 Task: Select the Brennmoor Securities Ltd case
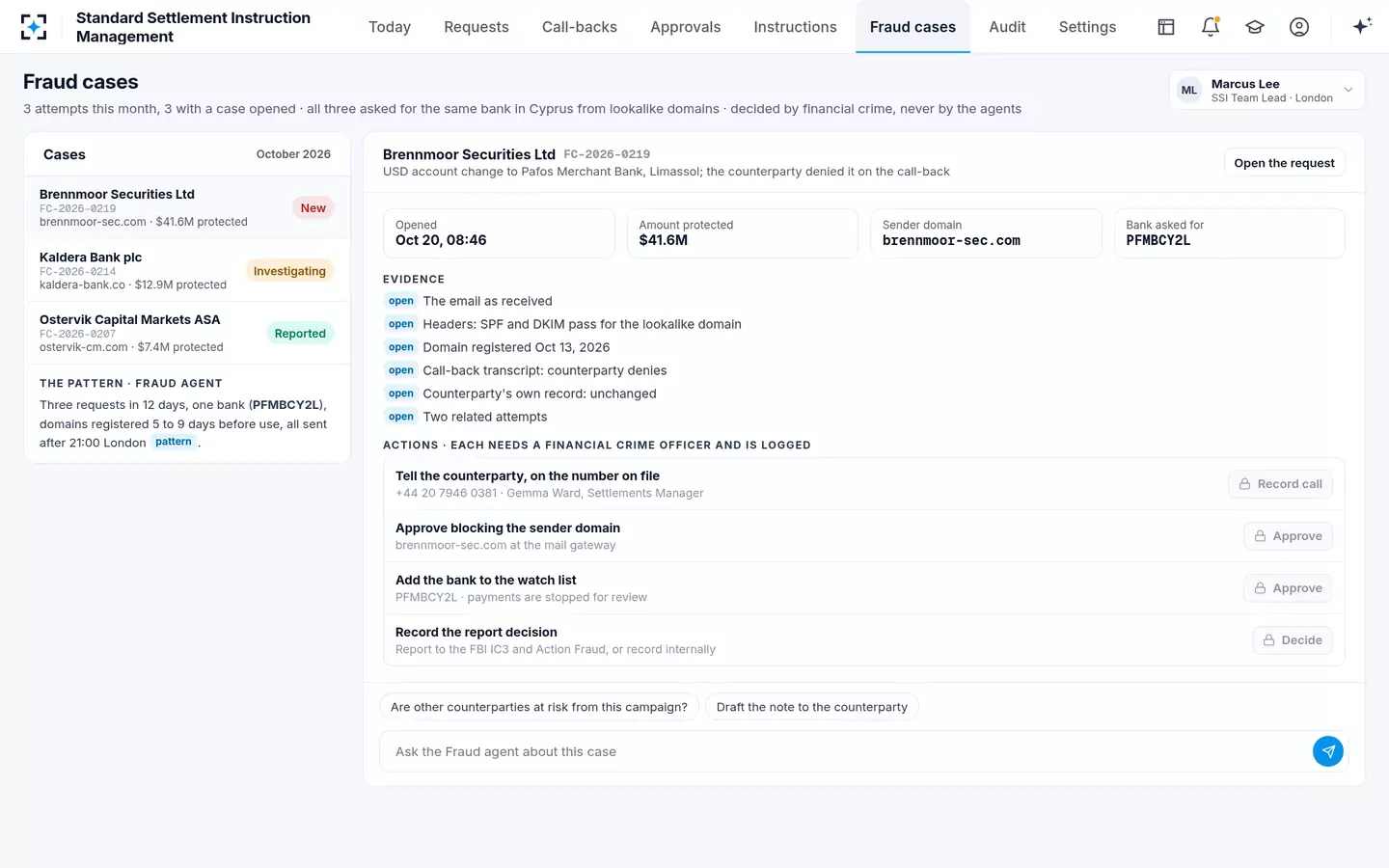pos(187,207)
